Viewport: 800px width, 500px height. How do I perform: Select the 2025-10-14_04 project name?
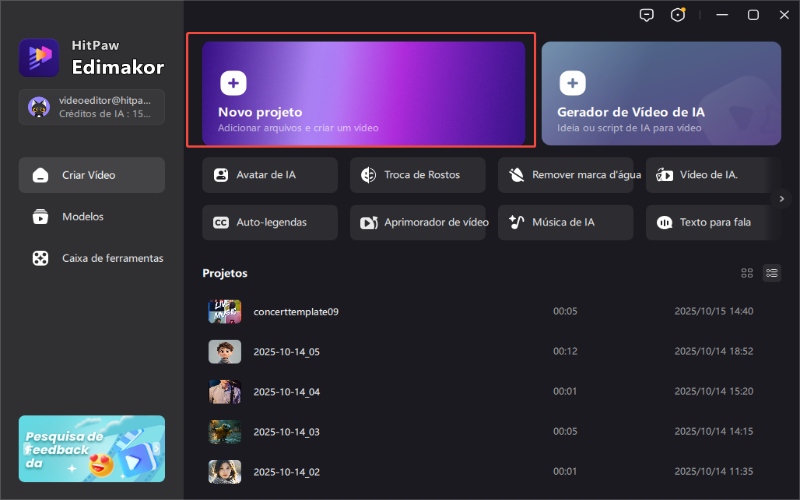point(287,392)
